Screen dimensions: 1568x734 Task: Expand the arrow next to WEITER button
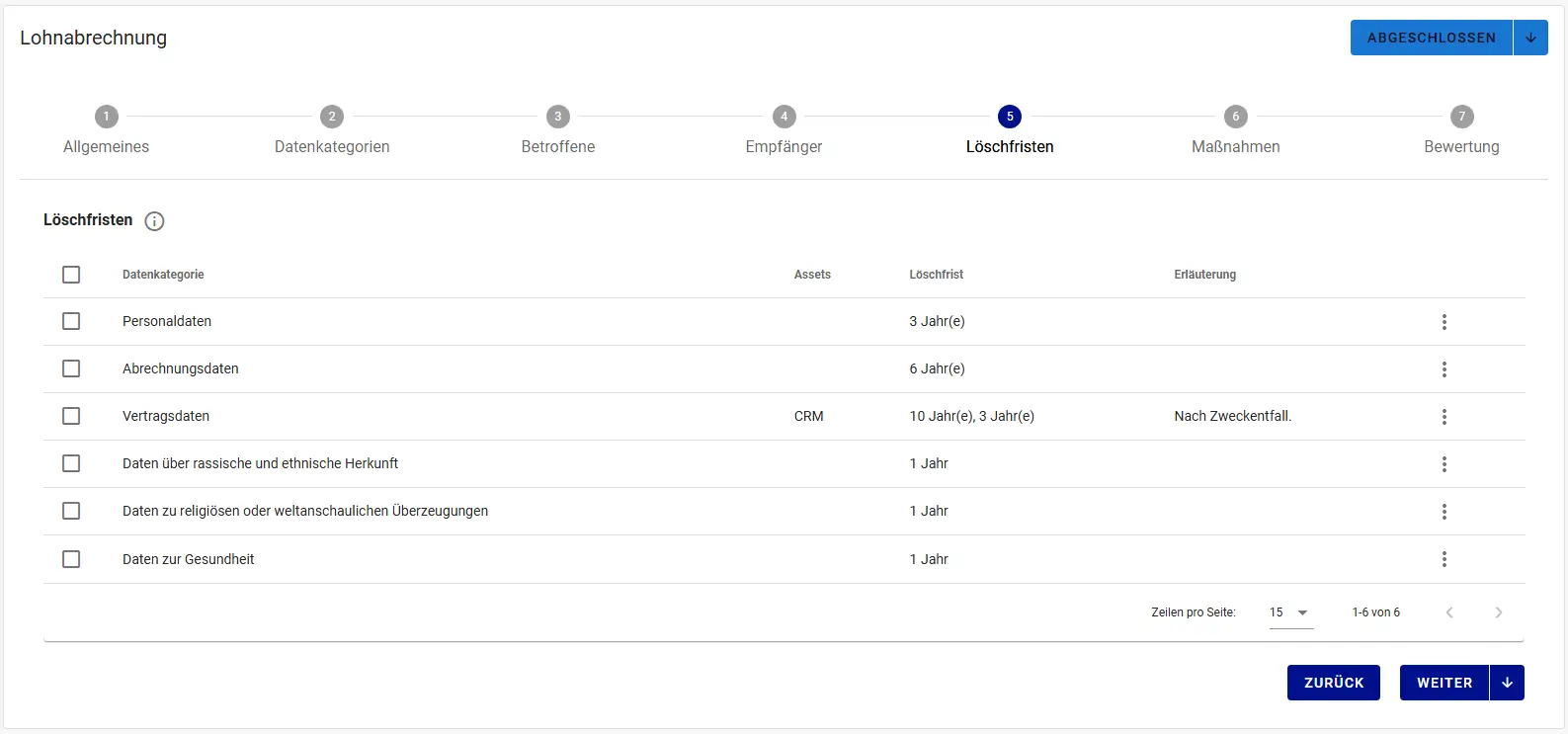[1507, 683]
